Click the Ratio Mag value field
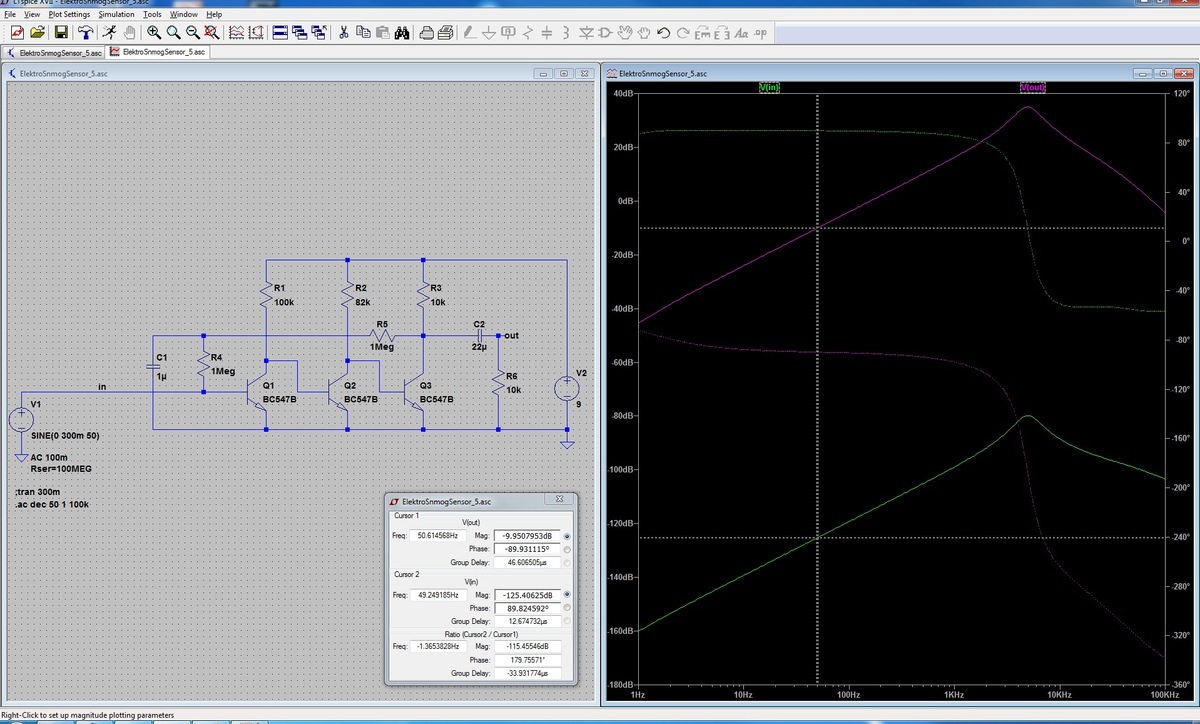Image resolution: width=1200 pixels, height=724 pixels. click(x=527, y=646)
